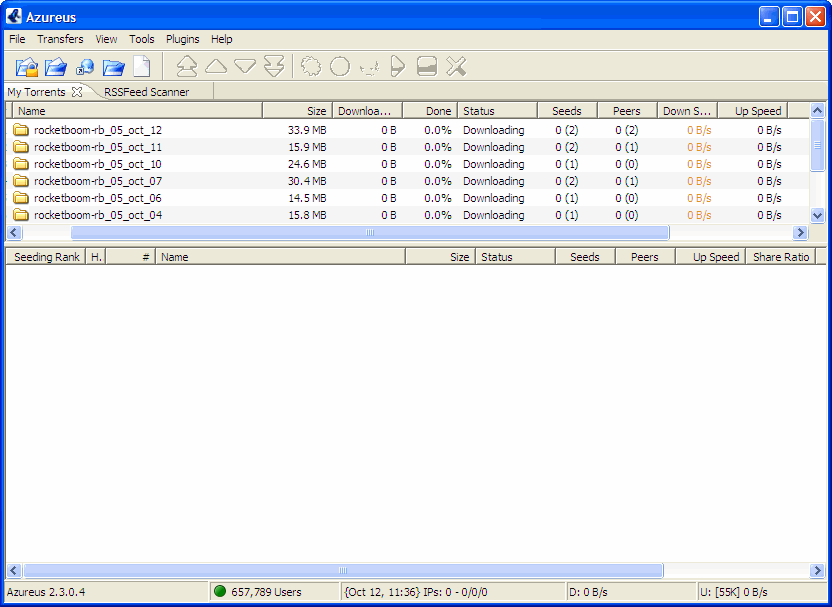This screenshot has height=607, width=832.
Task: Click the Down Speed column header
Action: 687,111
